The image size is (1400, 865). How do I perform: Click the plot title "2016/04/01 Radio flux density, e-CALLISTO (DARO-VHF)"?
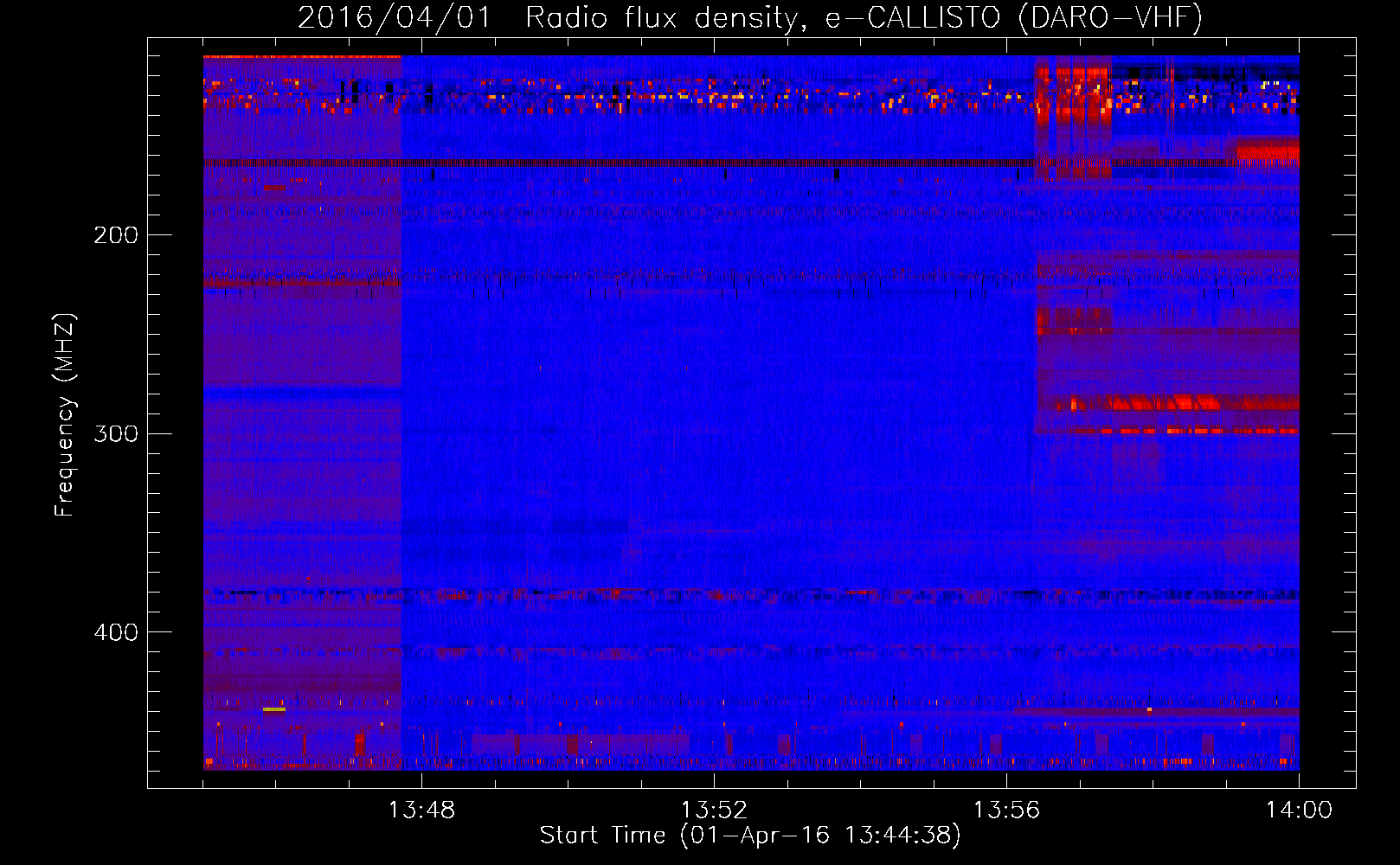750,17
